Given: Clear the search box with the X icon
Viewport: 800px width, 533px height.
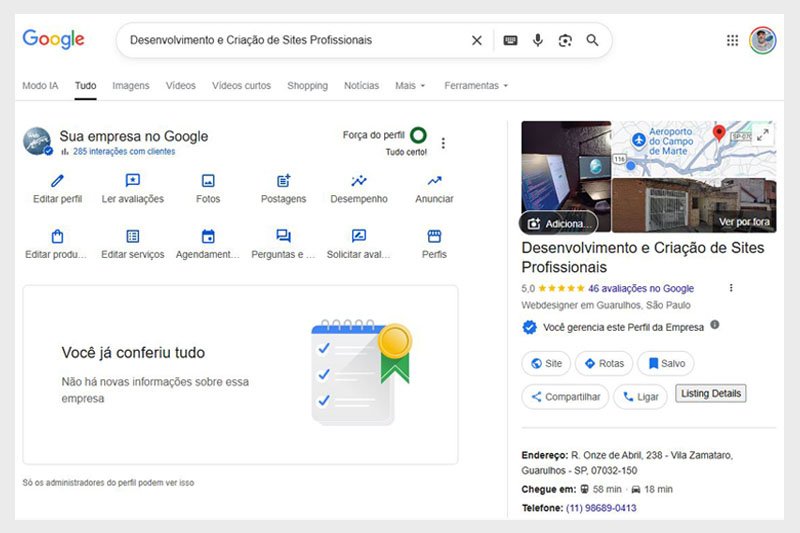Looking at the screenshot, I should (x=477, y=40).
